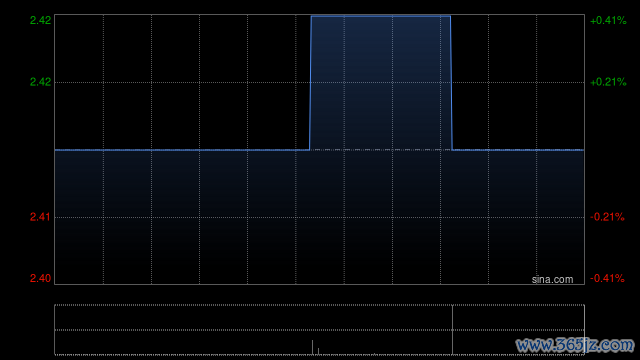Click the green 2.42 label on +0.21% gridline

pyautogui.click(x=40, y=82)
